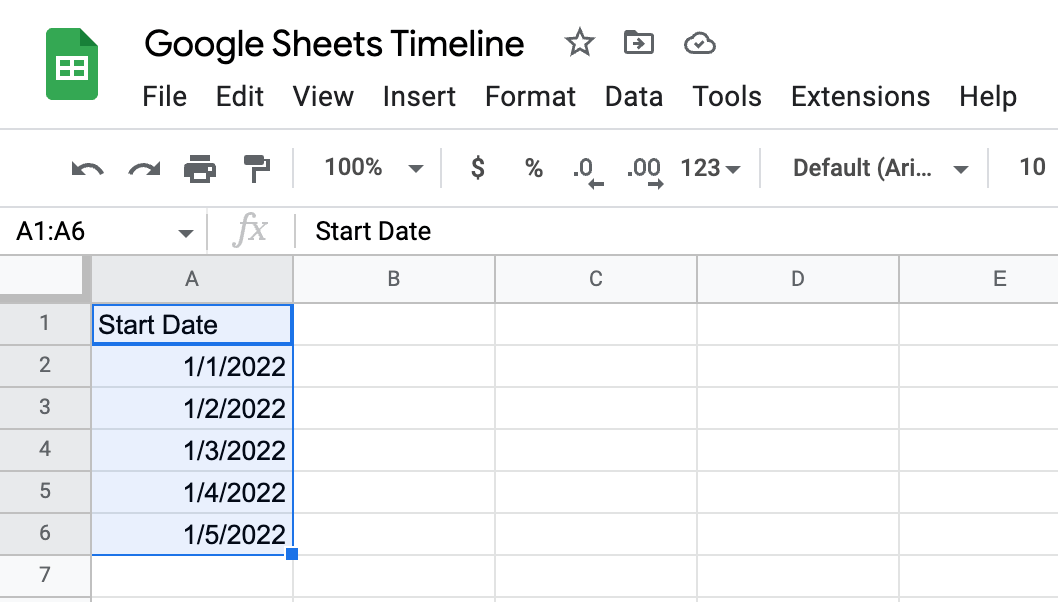Click the Undo arrow icon
The image size is (1058, 602).
coord(88,169)
